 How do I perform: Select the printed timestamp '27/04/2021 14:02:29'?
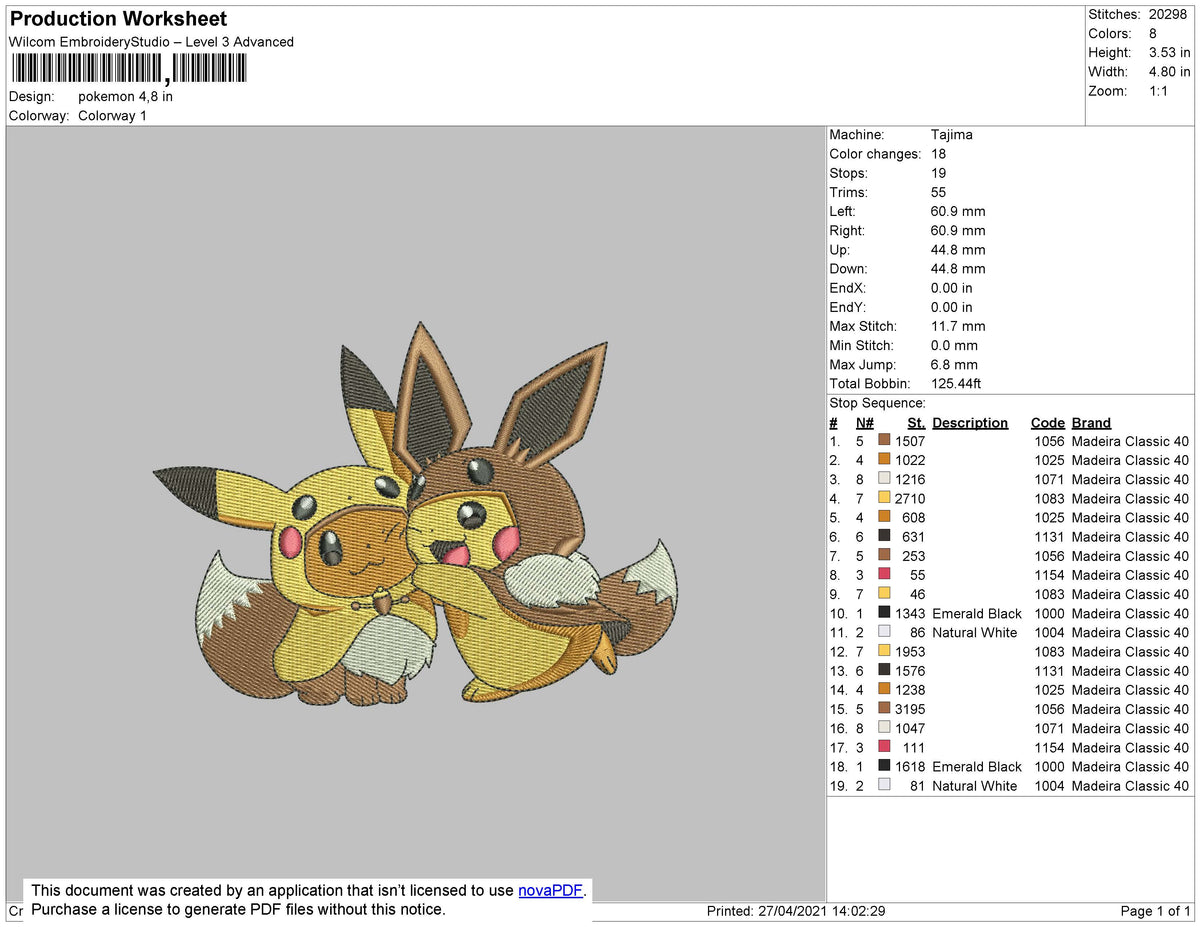pyautogui.click(x=822, y=911)
